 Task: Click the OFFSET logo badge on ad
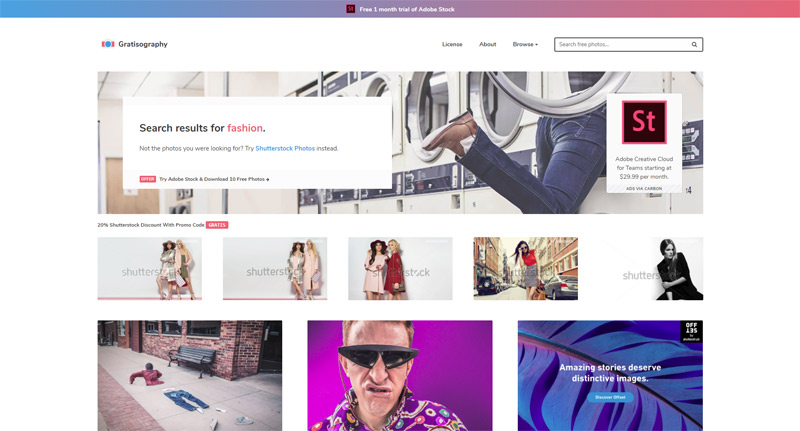coord(691,331)
